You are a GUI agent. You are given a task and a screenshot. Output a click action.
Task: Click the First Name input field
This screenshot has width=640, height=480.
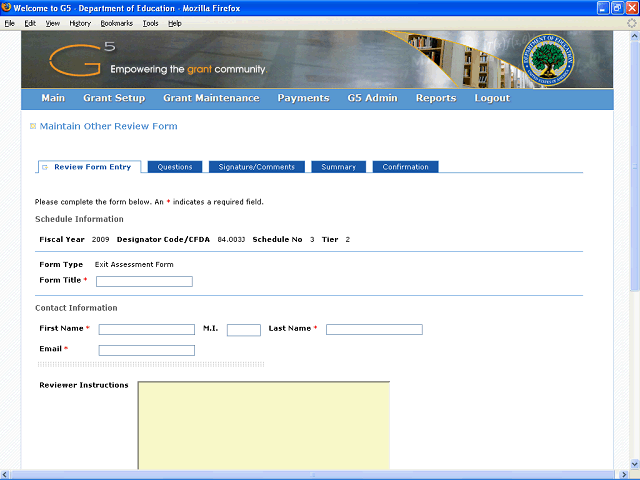[x=147, y=329]
